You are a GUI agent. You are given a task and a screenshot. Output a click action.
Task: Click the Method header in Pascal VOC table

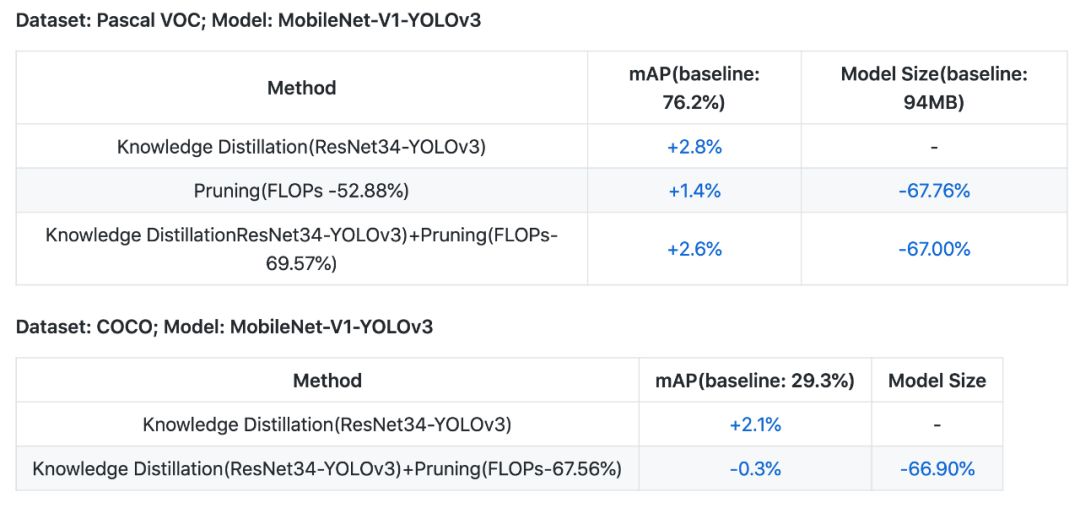click(x=301, y=88)
